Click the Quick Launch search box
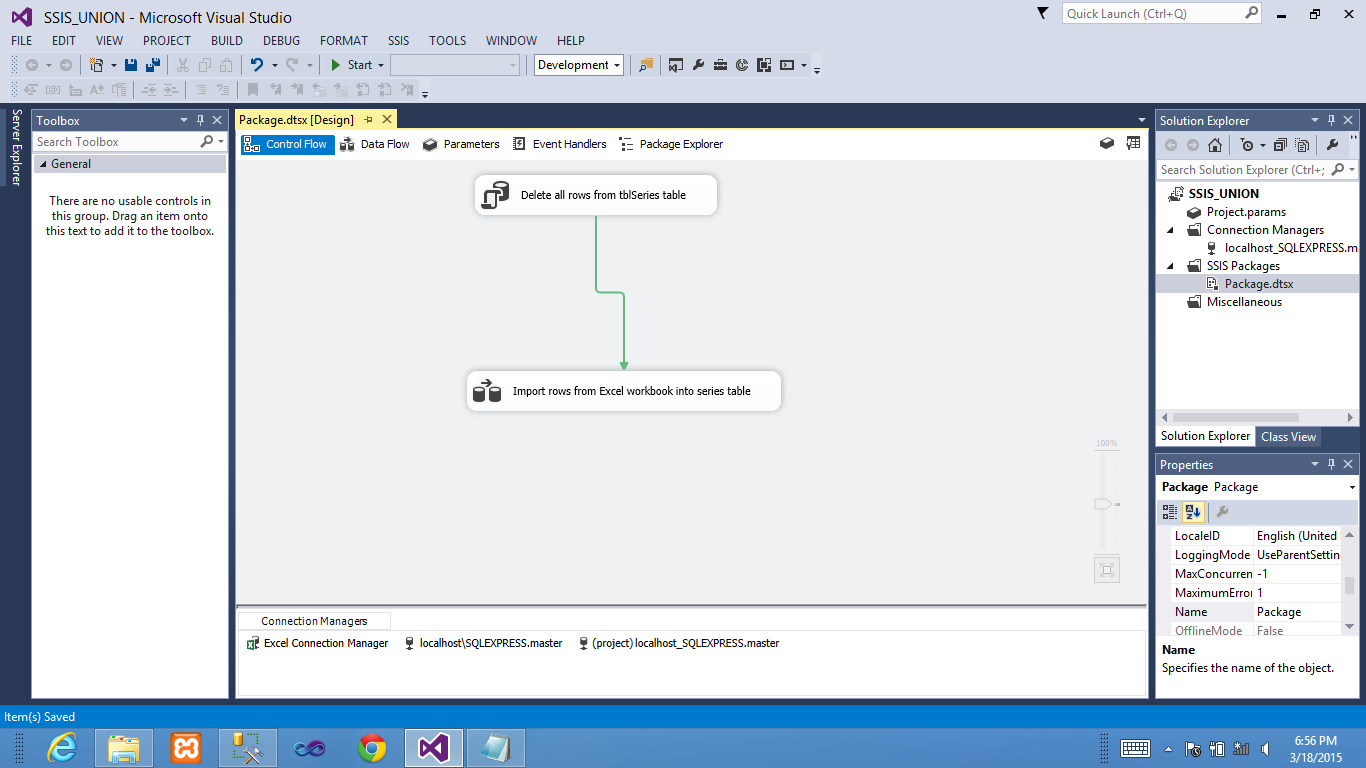1366x768 pixels. [x=1164, y=14]
